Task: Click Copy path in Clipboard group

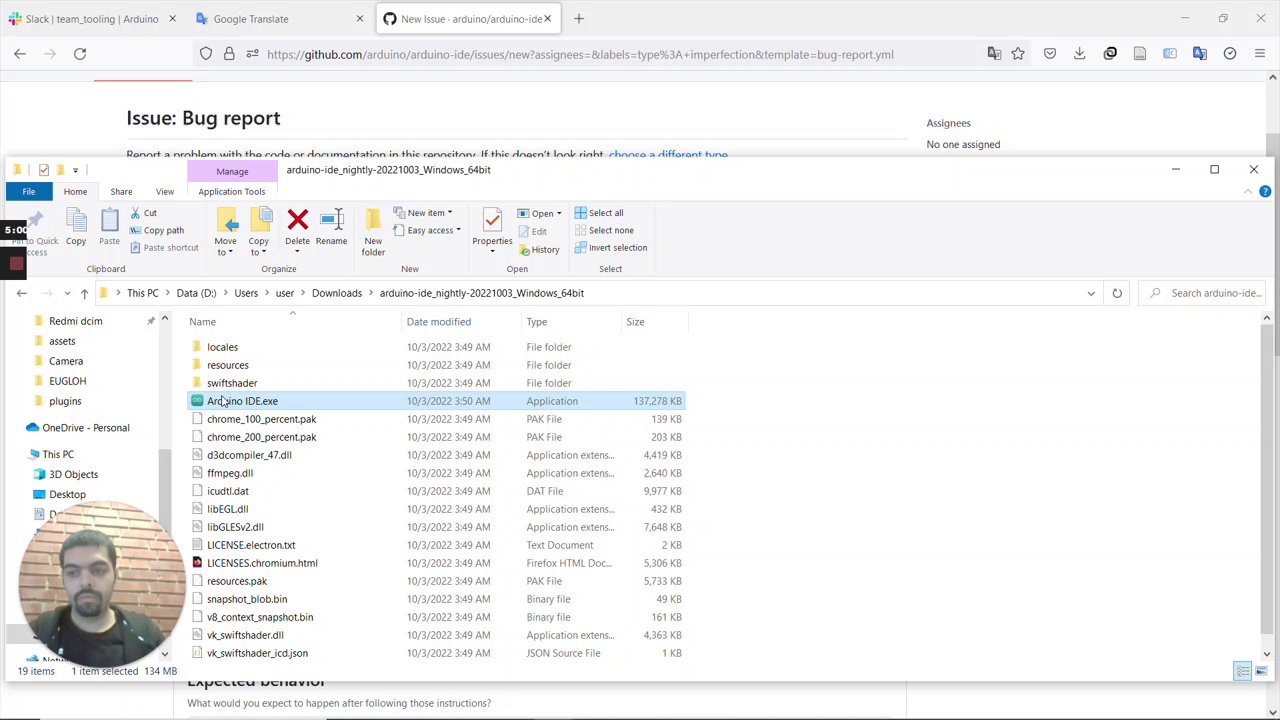Action: (x=156, y=230)
